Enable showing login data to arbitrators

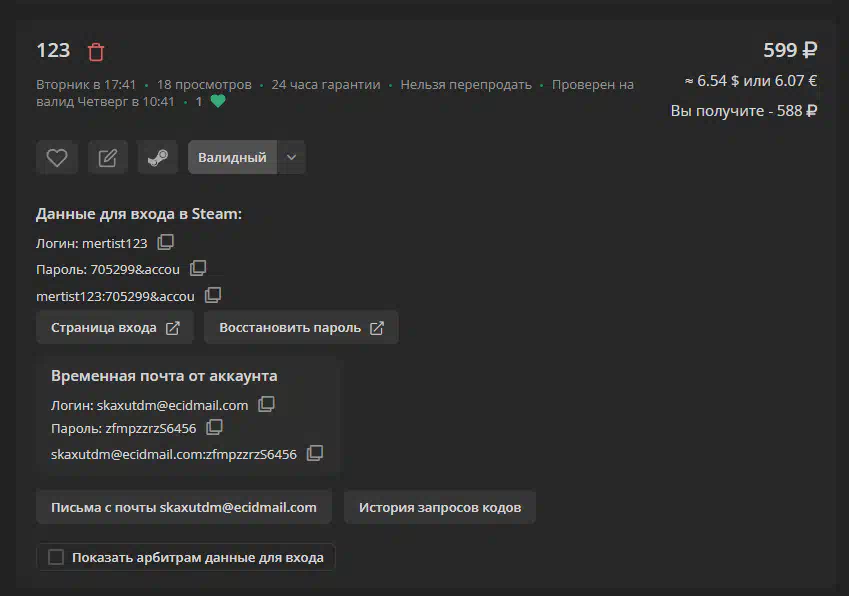[x=56, y=557]
